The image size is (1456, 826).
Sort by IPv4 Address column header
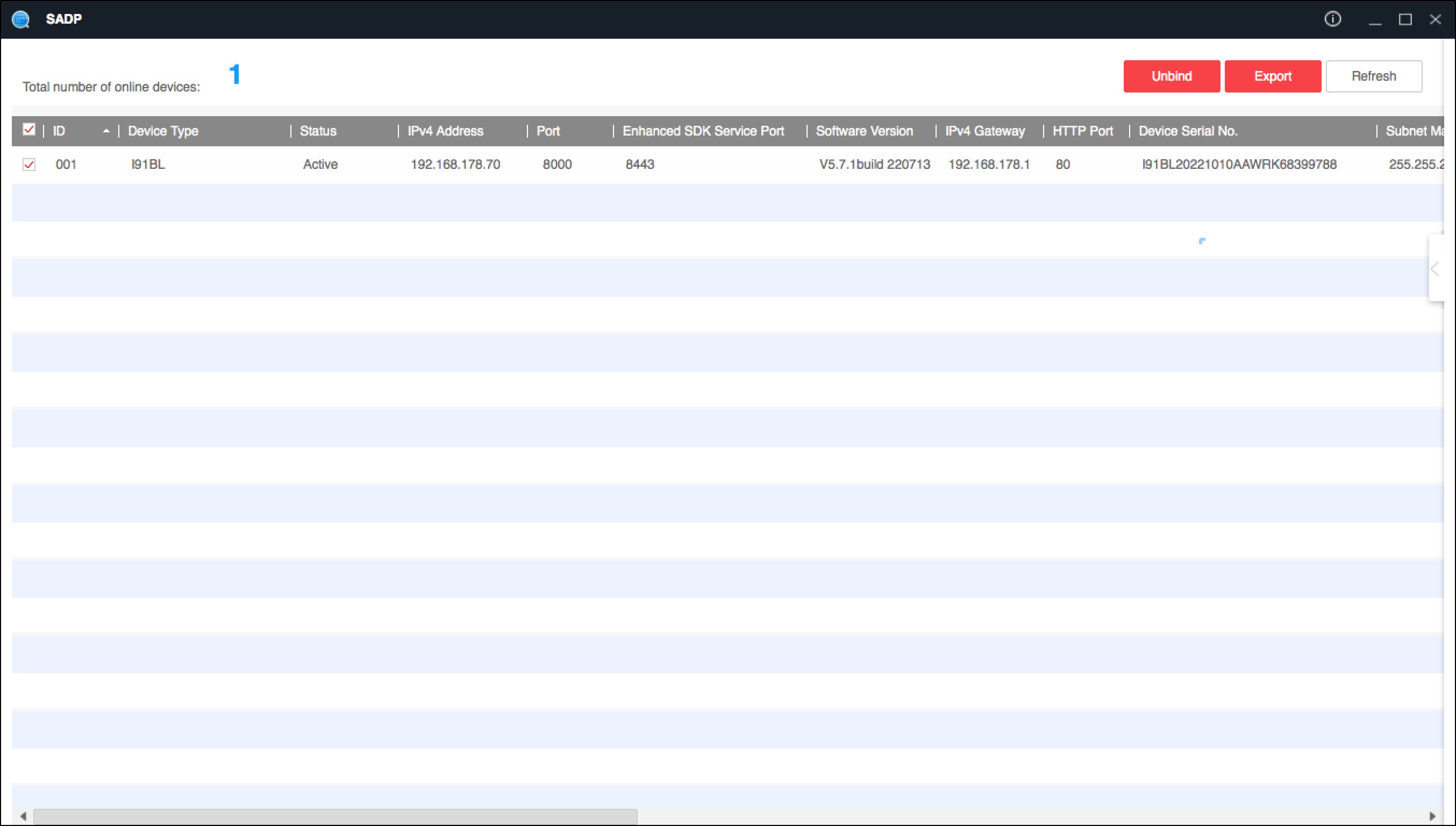(445, 131)
